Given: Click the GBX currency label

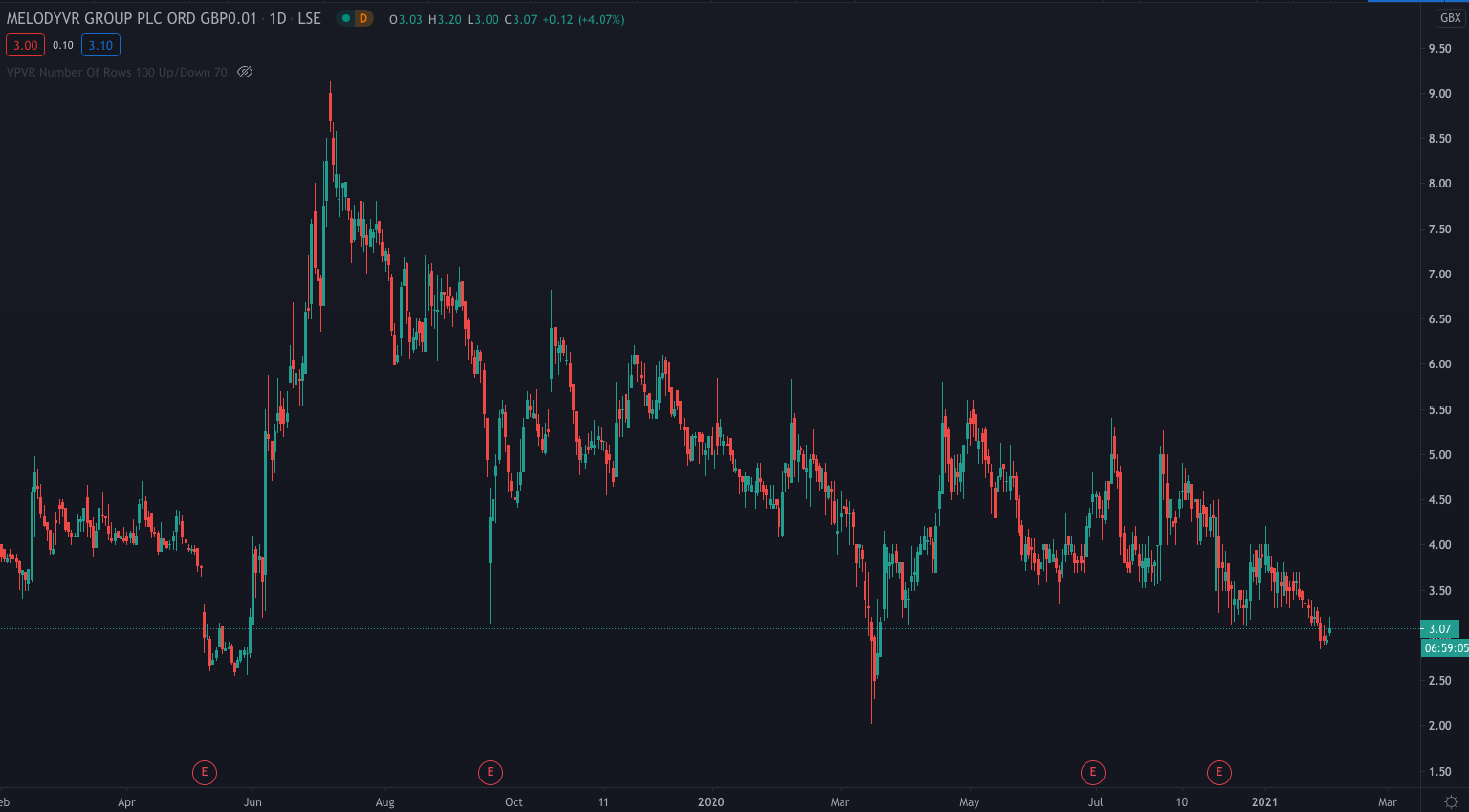Looking at the screenshot, I should click(1450, 18).
